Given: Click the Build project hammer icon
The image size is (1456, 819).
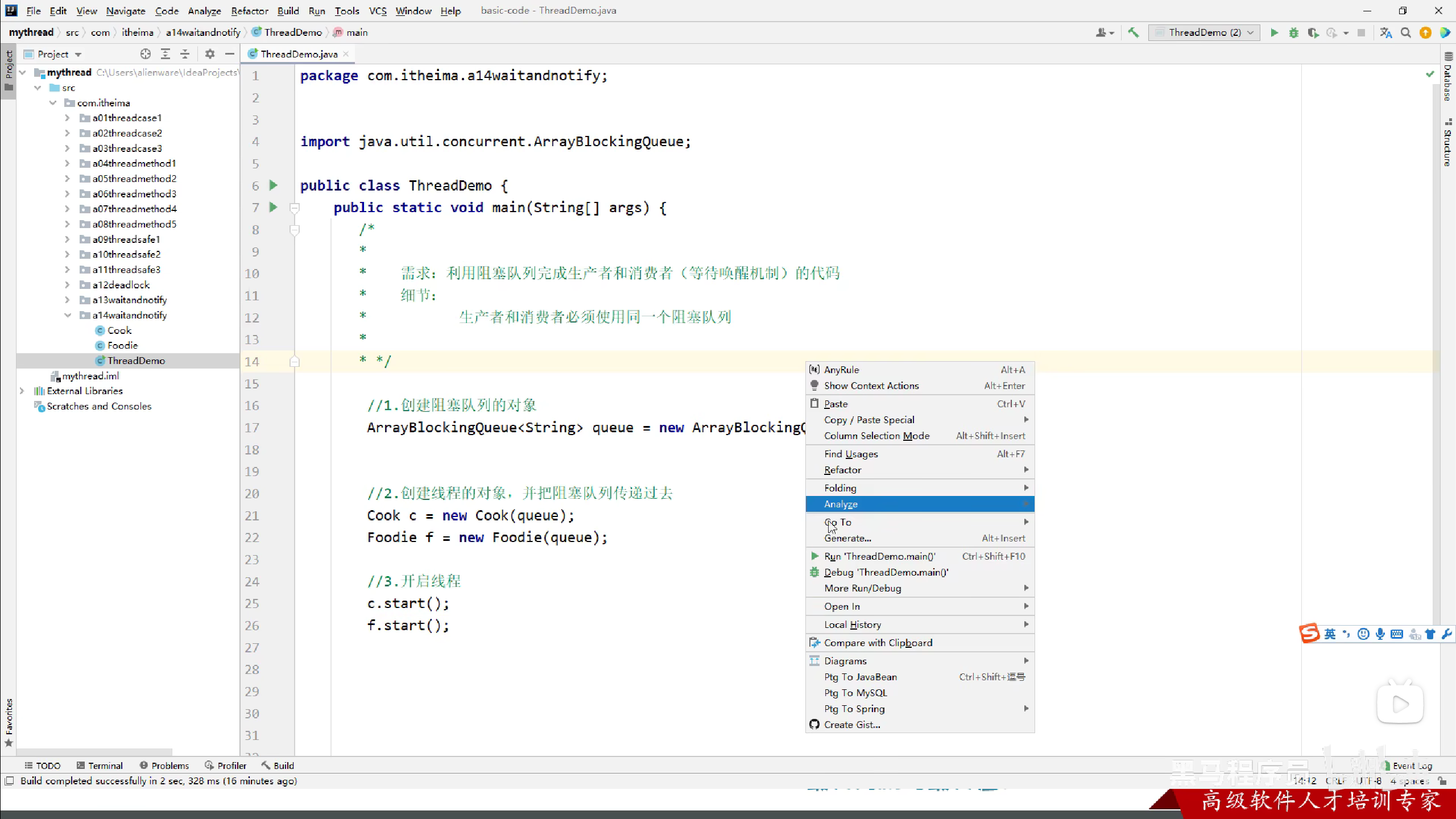Looking at the screenshot, I should click(x=1133, y=33).
